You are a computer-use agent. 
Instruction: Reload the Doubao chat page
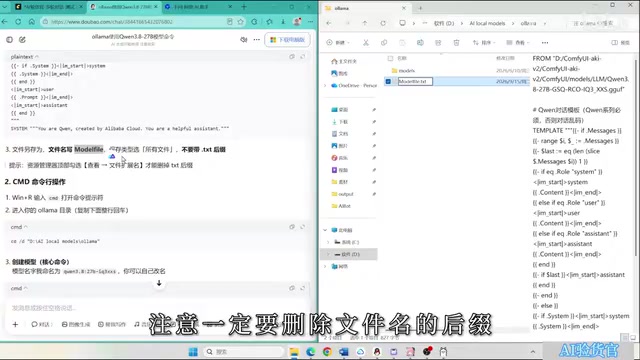tap(18, 22)
